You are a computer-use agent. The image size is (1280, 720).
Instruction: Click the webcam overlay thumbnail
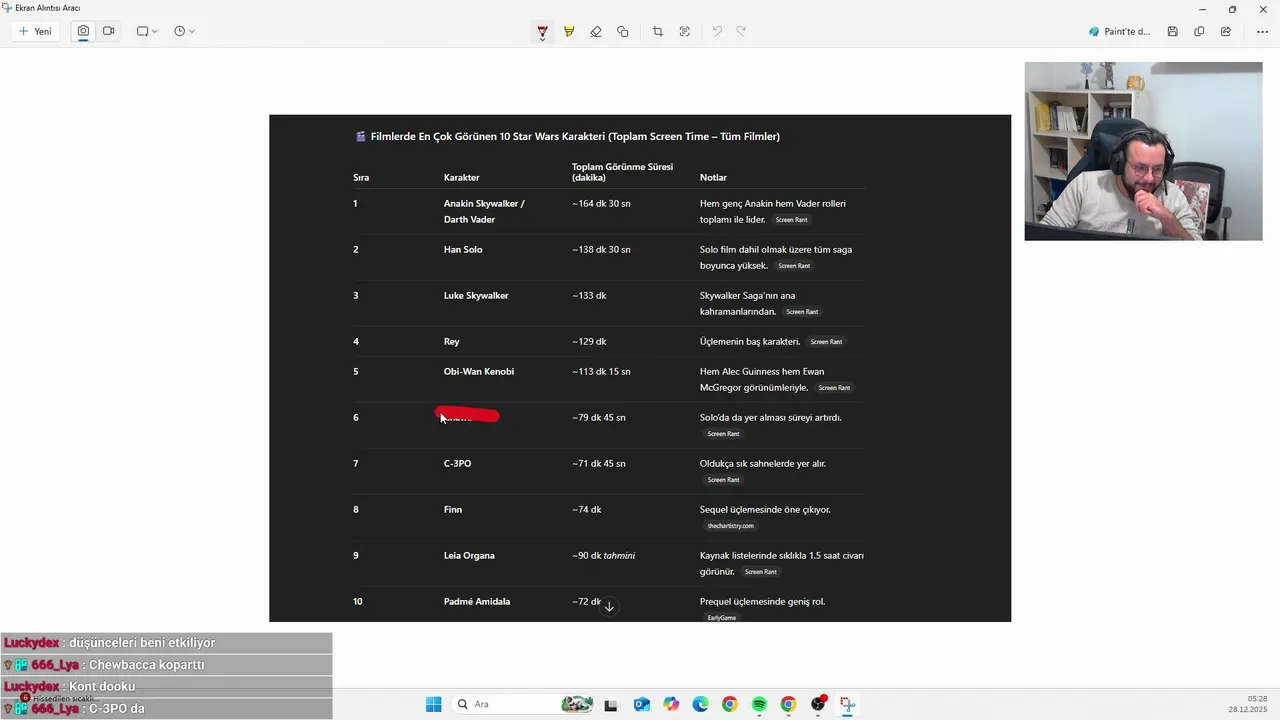pos(1143,151)
